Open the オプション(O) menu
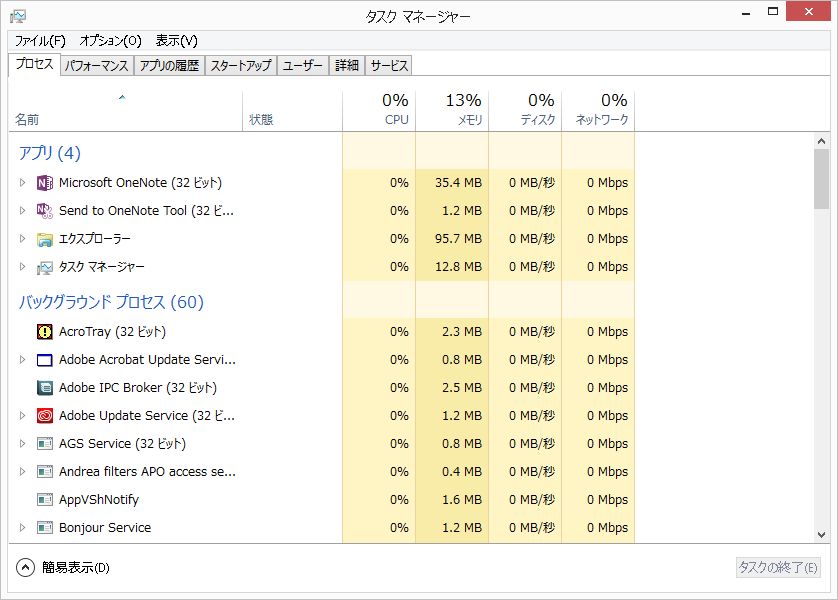Image resolution: width=838 pixels, height=600 pixels. (x=110, y=41)
